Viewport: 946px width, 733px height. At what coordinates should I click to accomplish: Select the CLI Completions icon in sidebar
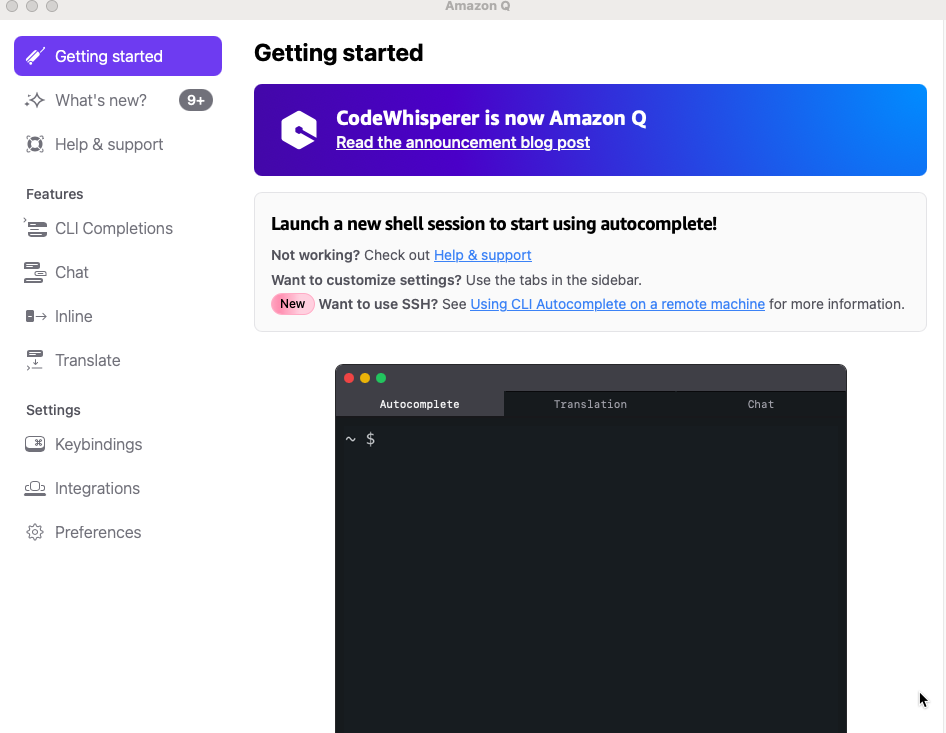35,228
